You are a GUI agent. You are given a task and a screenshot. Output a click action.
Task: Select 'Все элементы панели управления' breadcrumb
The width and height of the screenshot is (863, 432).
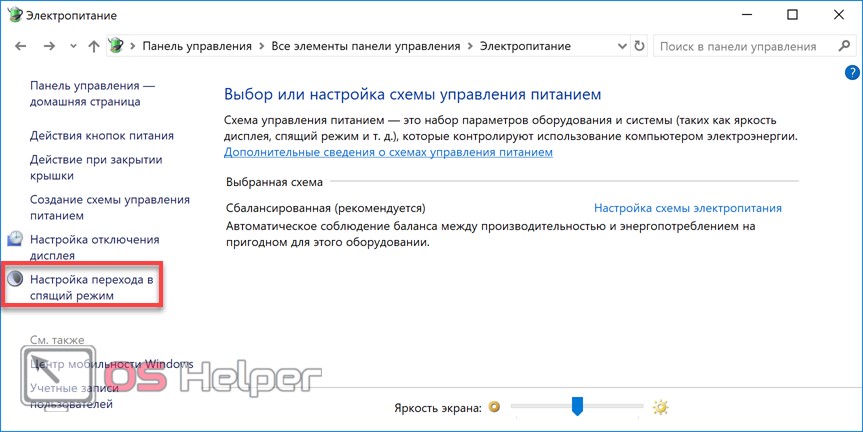coord(365,46)
